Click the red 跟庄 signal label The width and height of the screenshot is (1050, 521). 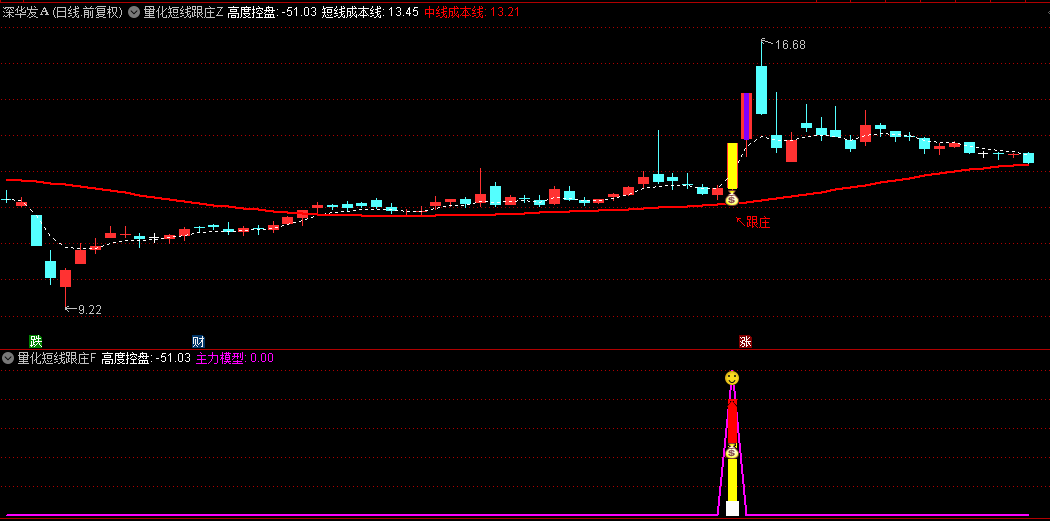(757, 223)
